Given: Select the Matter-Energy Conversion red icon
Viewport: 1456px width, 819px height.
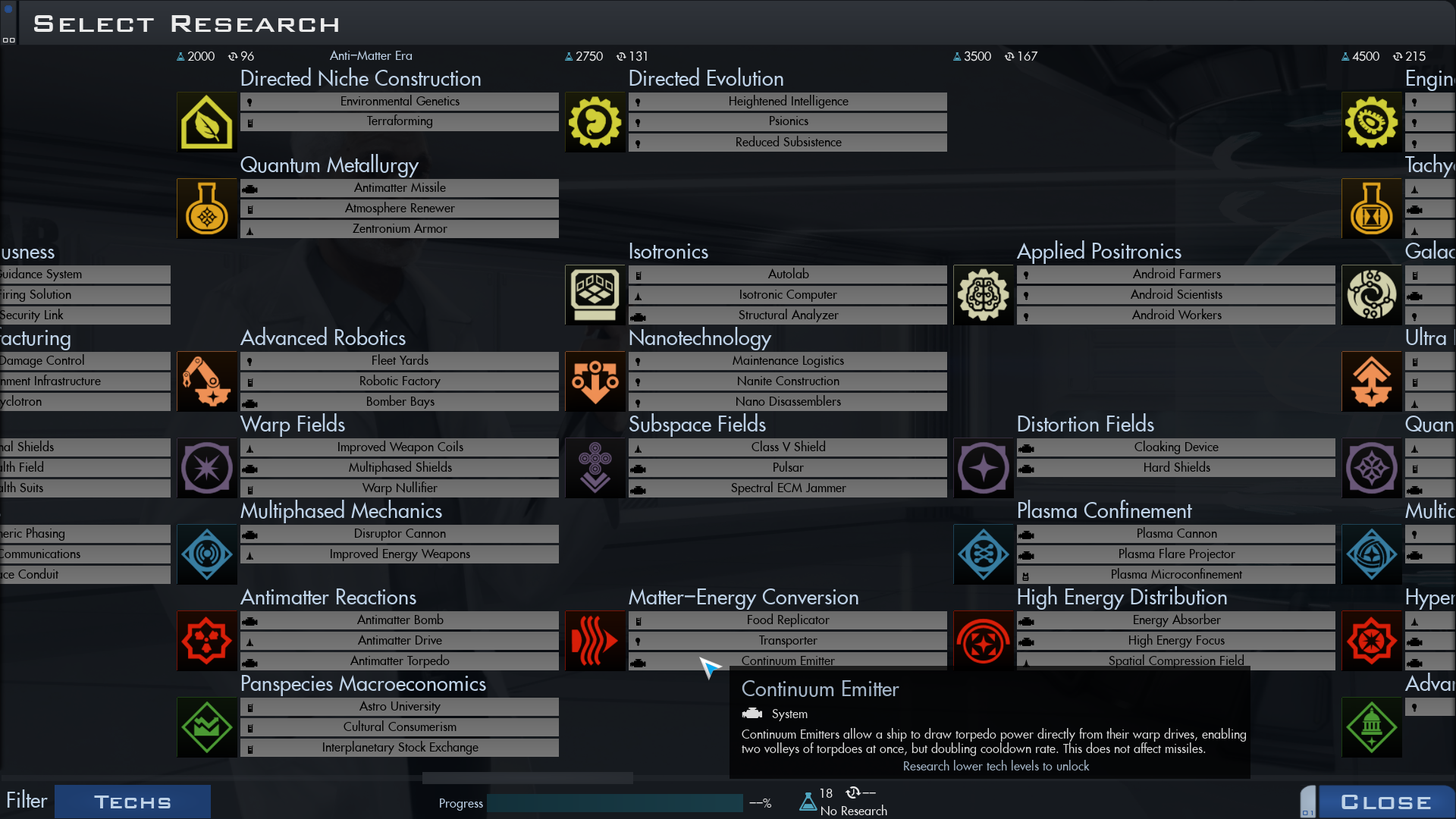Looking at the screenshot, I should [595, 641].
